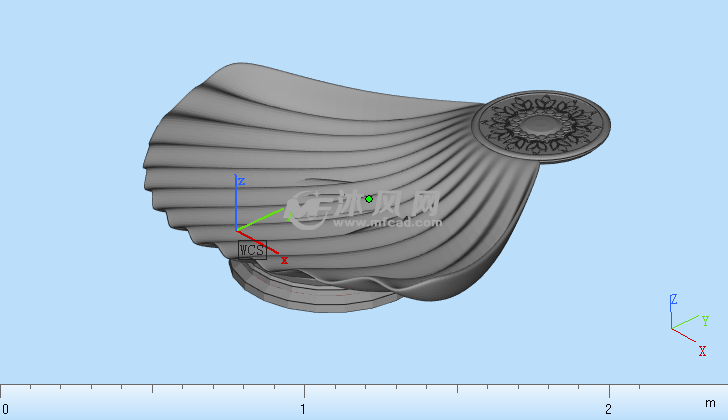Click the view triad origin corner

pos(673,328)
